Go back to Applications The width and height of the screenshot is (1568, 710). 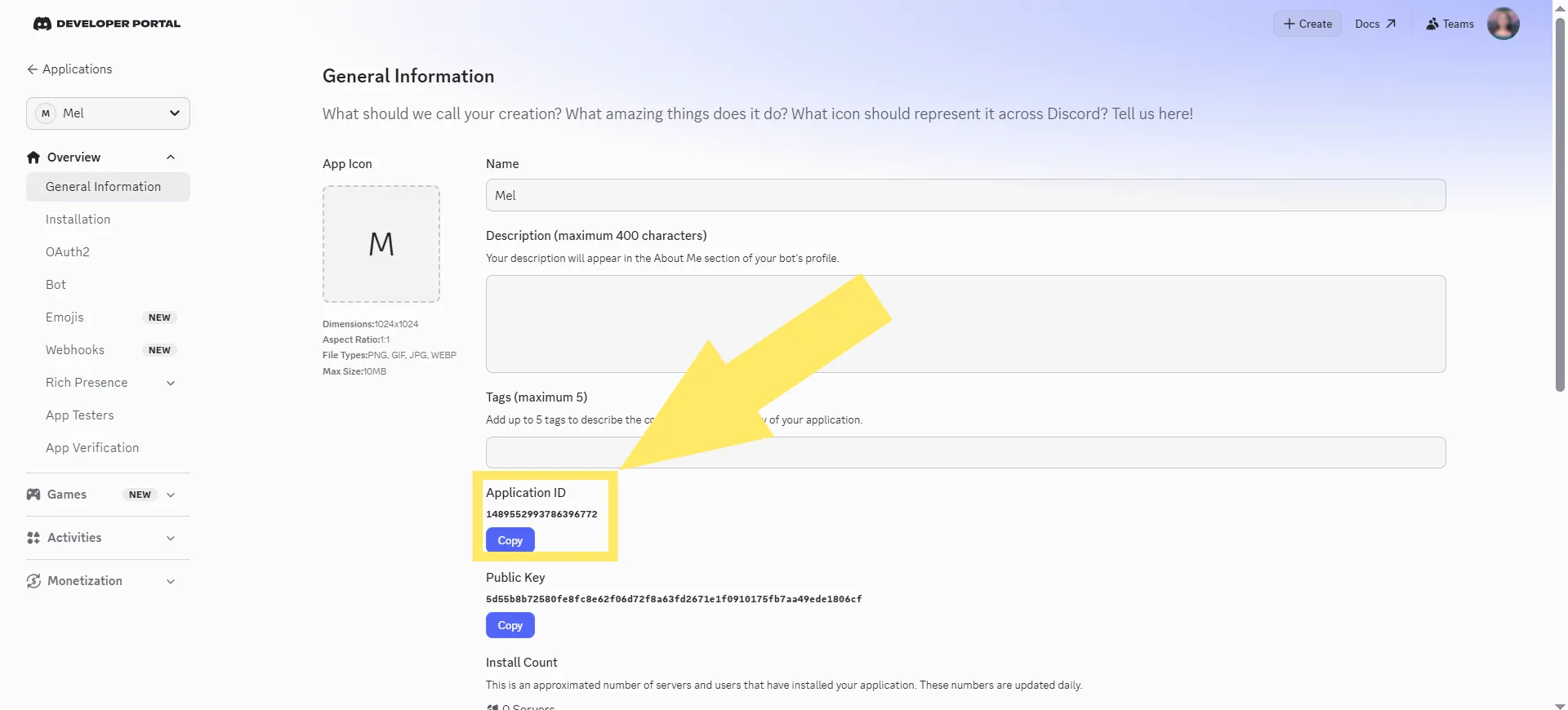(x=69, y=69)
